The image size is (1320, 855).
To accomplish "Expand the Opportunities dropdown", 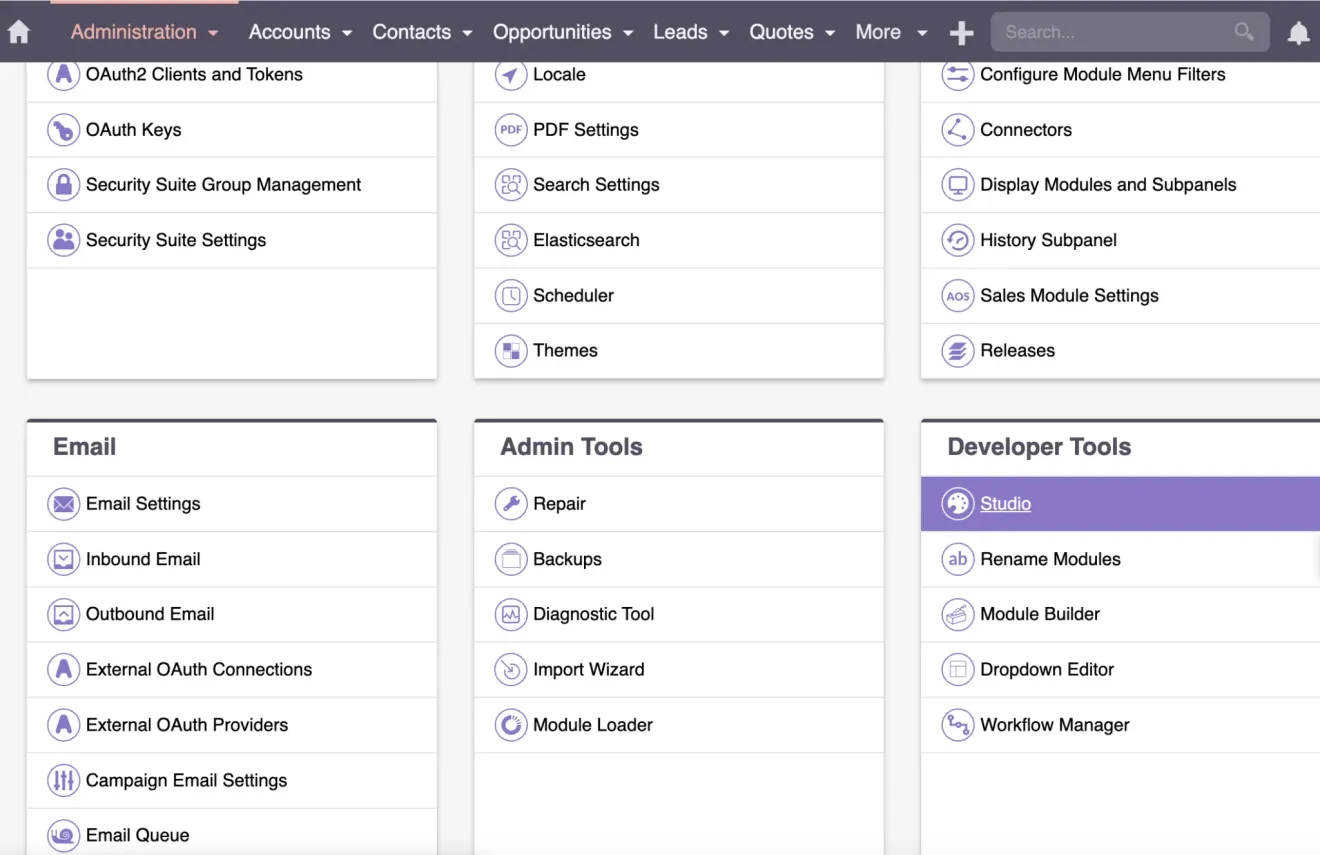I will [x=562, y=31].
